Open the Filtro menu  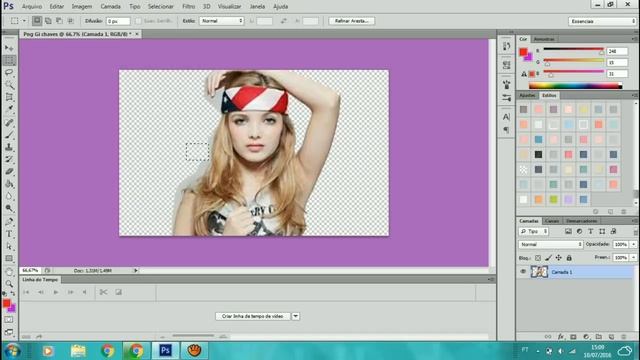click(x=188, y=7)
